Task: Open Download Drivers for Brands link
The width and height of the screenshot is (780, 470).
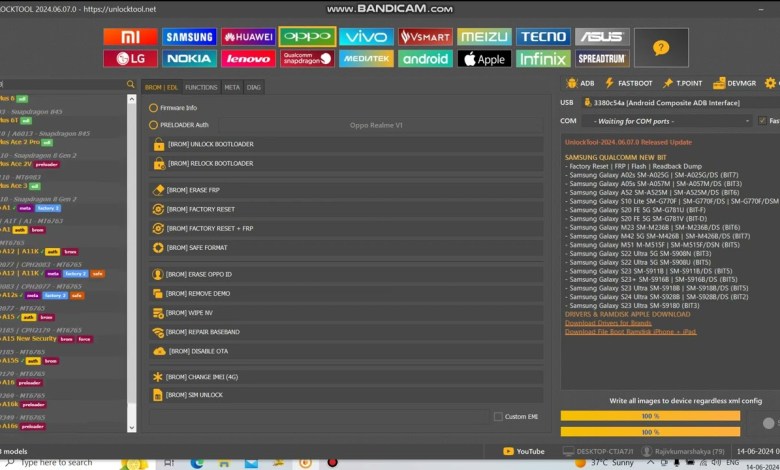Action: [608, 323]
